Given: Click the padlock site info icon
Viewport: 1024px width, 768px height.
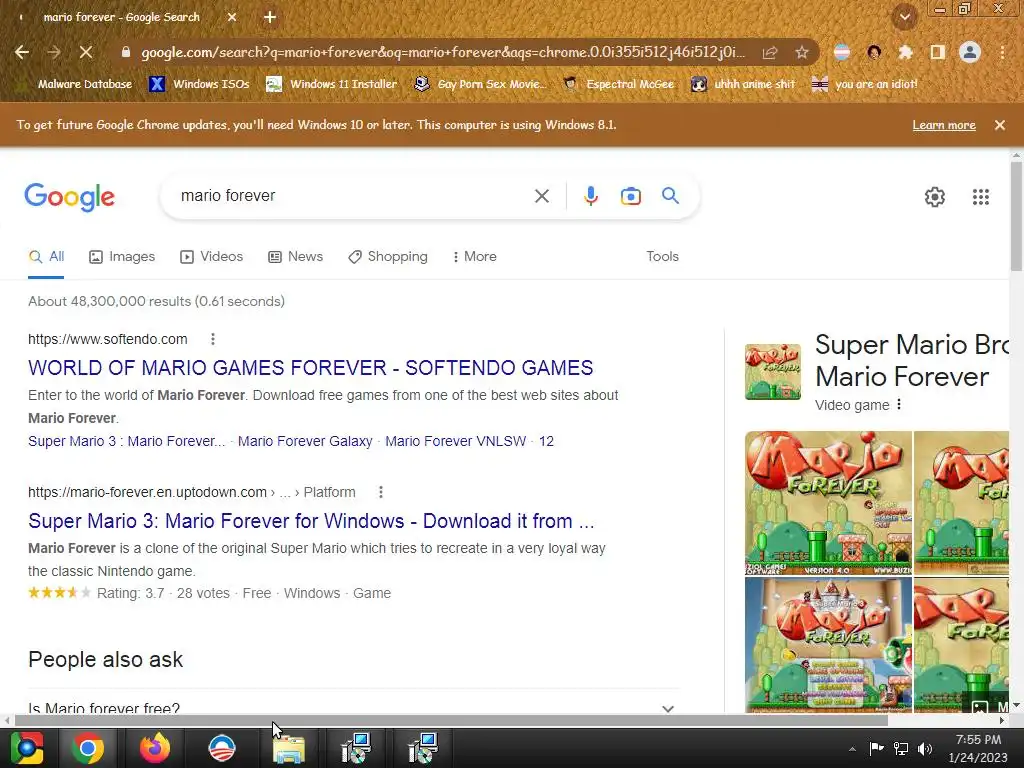Looking at the screenshot, I should click(x=126, y=52).
